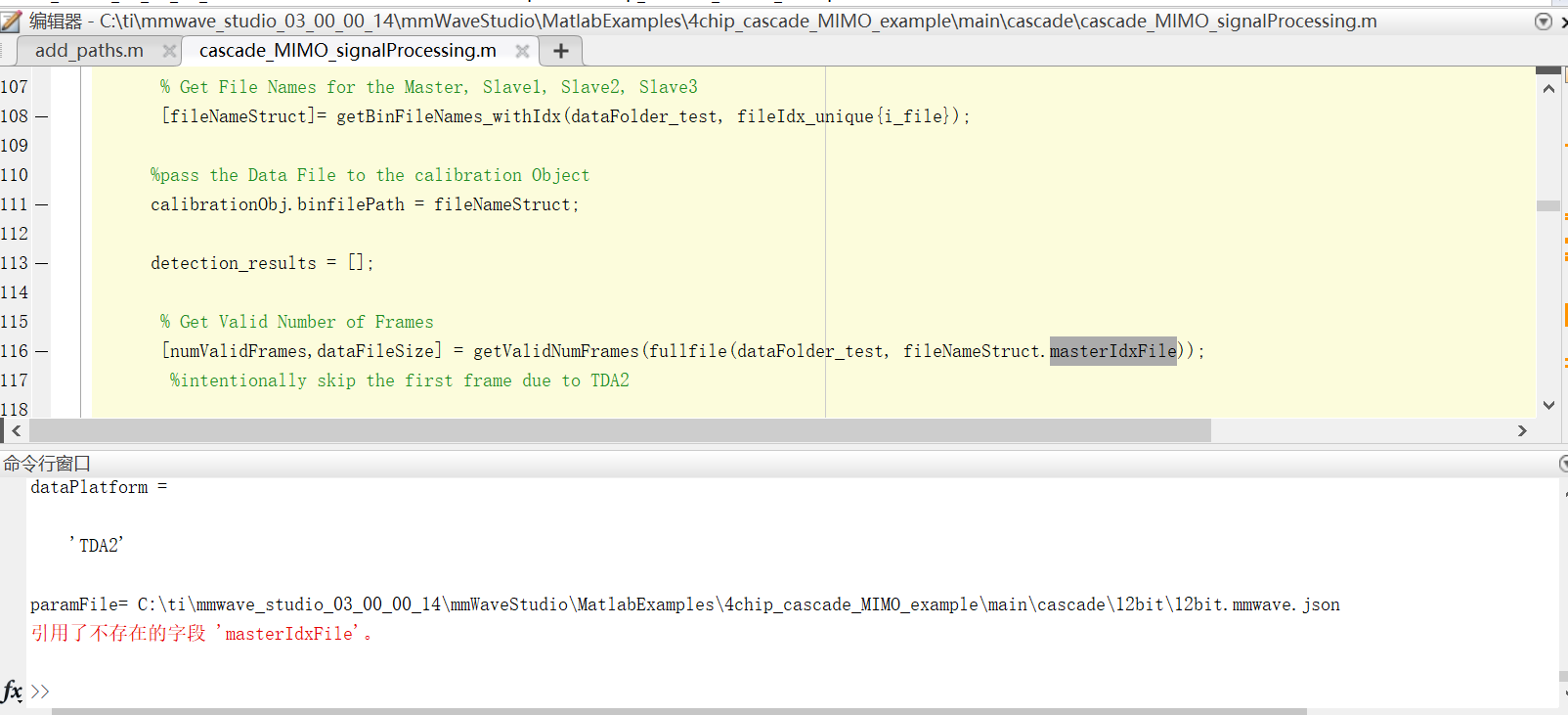Click the editor vertical scrollbar down arrow
The height and width of the screenshot is (715, 1568).
pos(1548,405)
